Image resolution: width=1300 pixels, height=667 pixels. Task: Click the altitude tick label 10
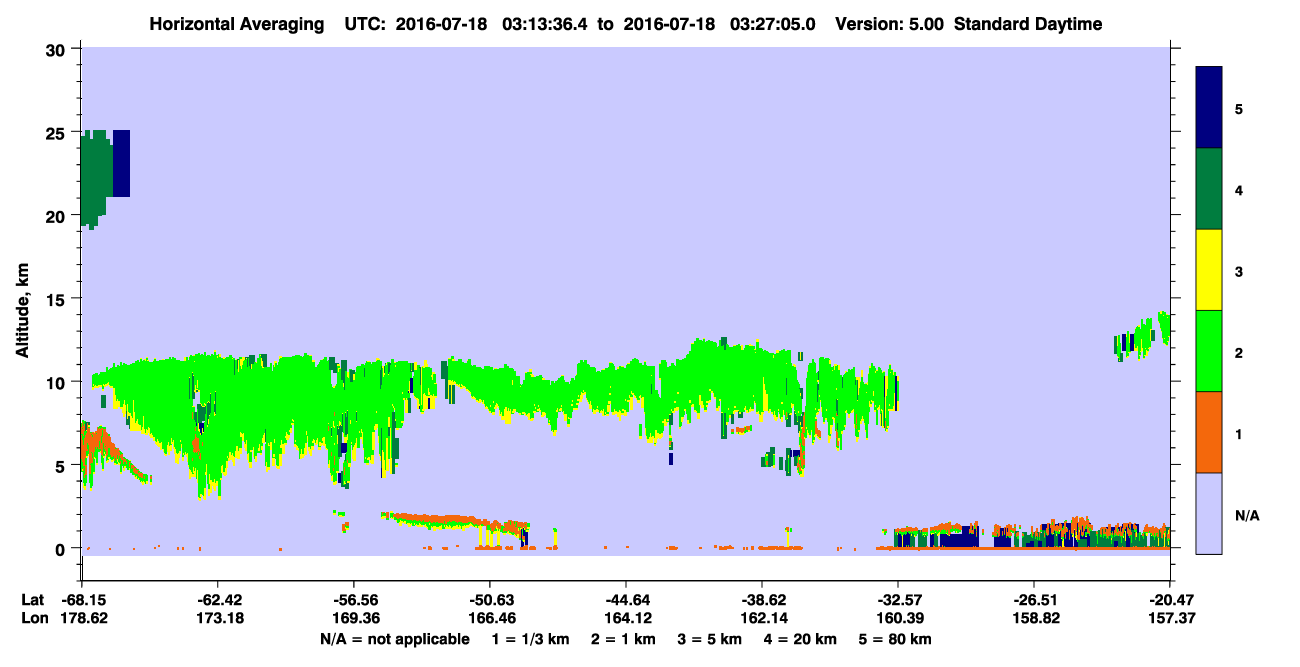point(58,382)
